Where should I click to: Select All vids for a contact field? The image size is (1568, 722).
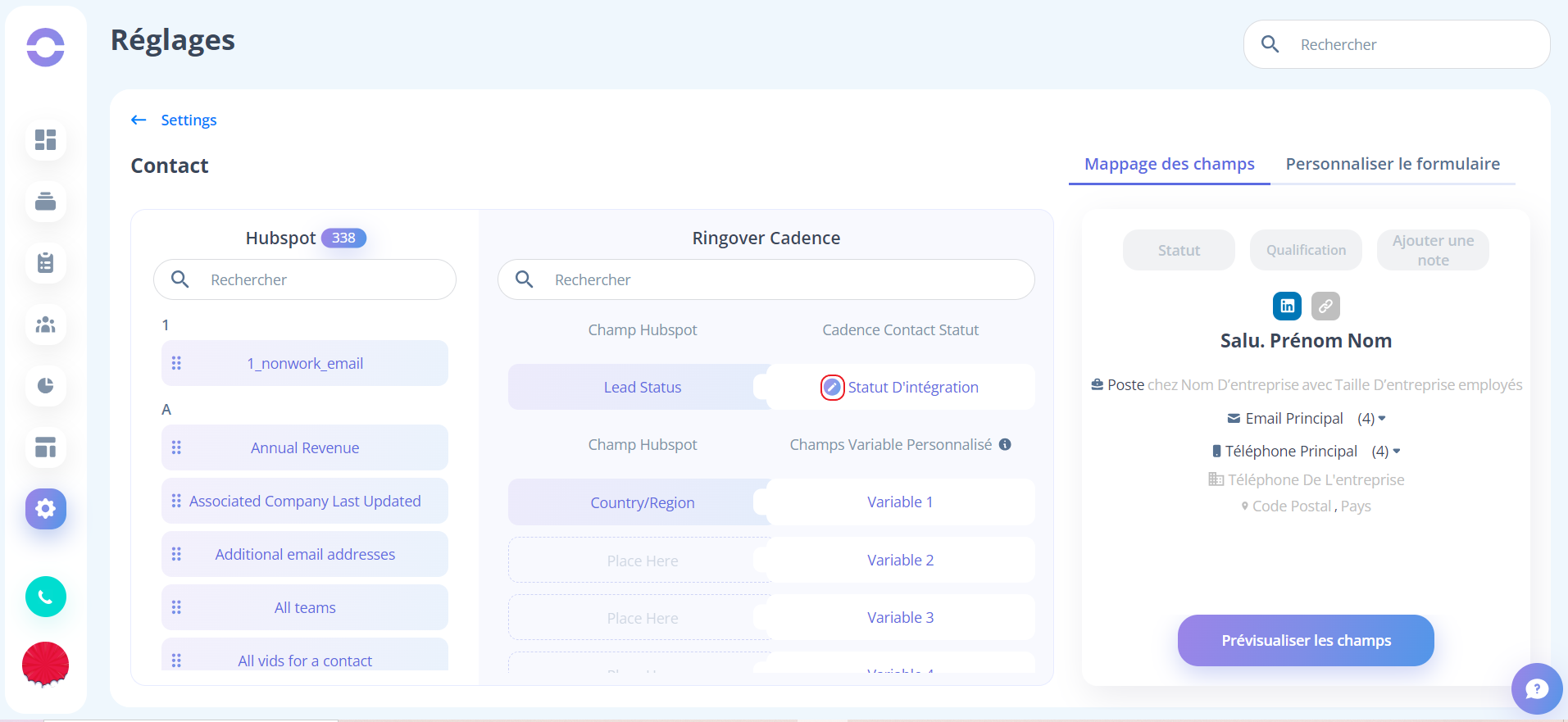click(305, 656)
